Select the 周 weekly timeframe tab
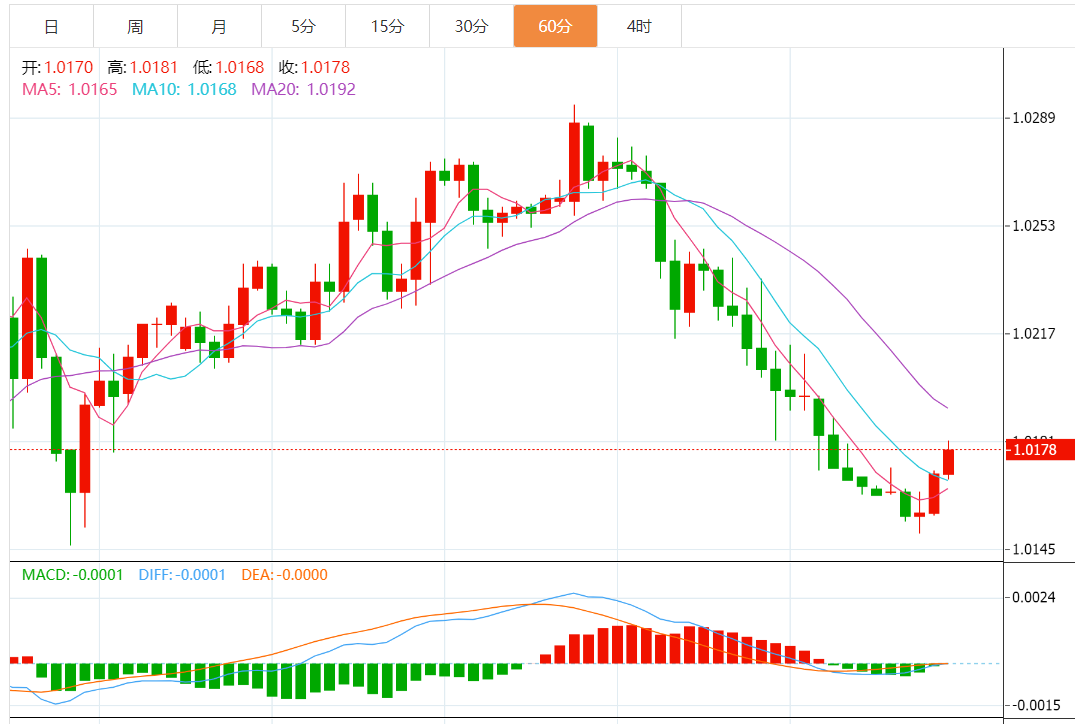 [x=135, y=26]
